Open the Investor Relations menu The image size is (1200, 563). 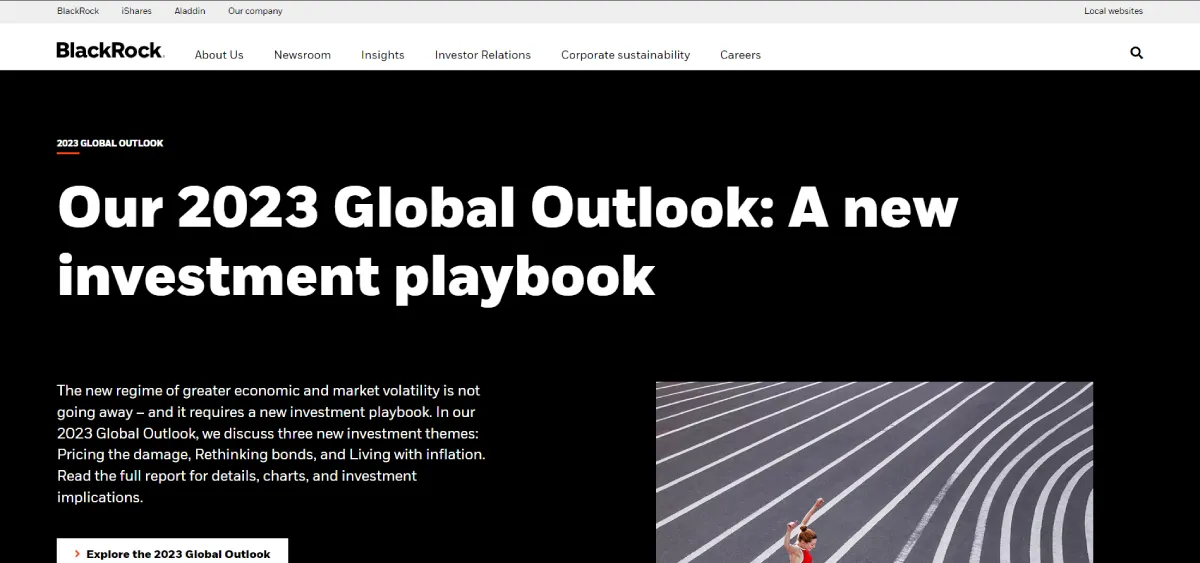[x=483, y=55]
